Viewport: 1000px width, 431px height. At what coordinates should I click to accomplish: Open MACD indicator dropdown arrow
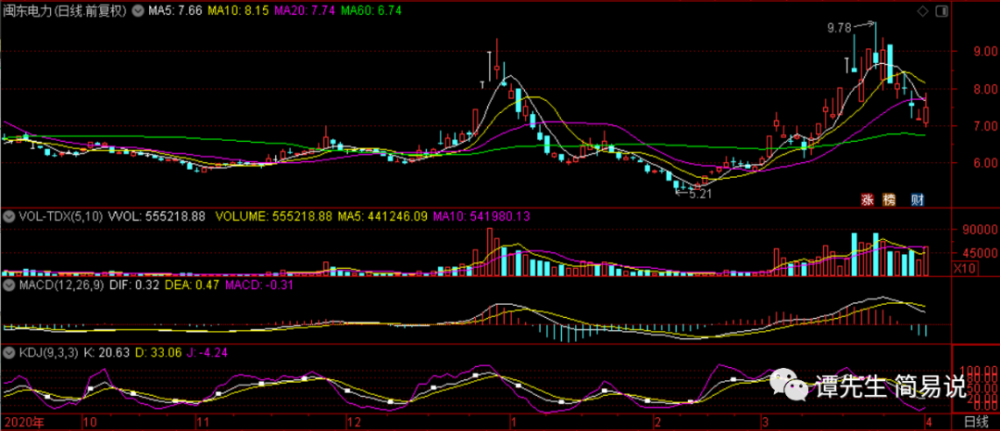[x=9, y=285]
